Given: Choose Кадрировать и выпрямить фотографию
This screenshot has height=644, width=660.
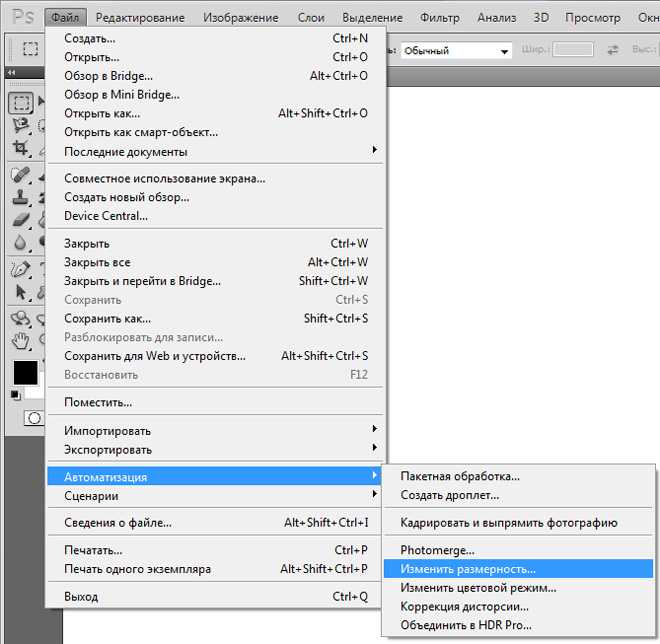Looking at the screenshot, I should tap(519, 523).
